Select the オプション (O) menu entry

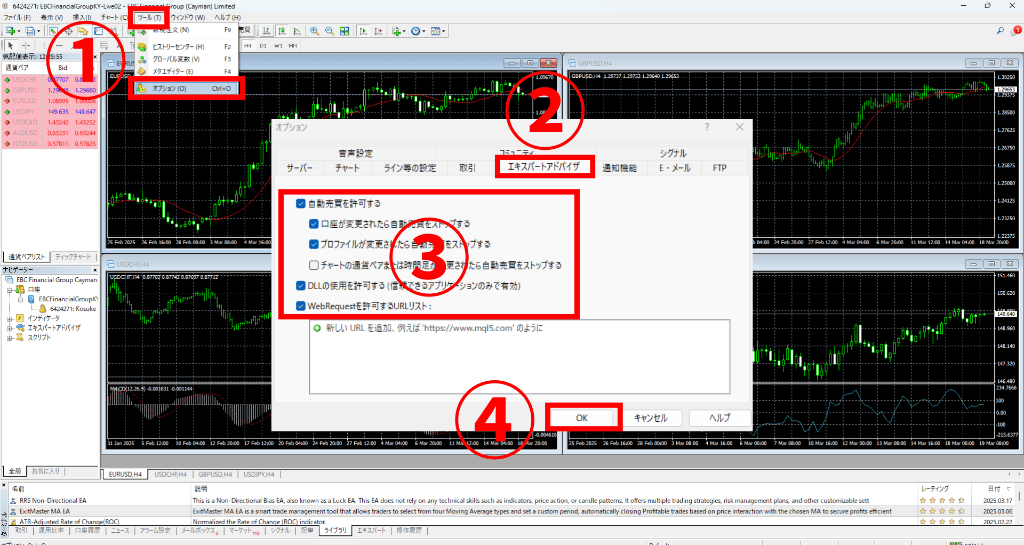point(186,88)
